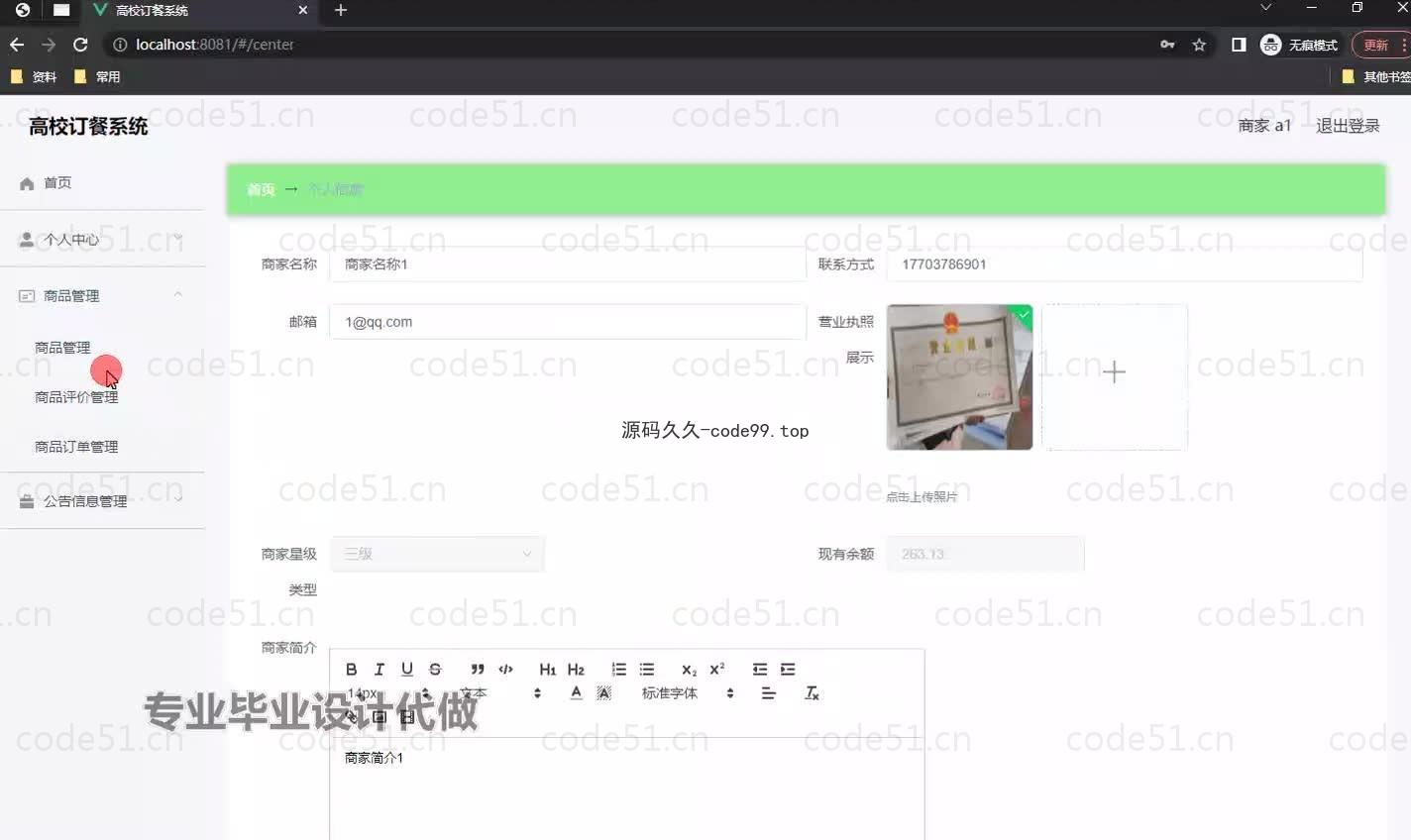Open 商品订单管理 submenu item
1411x840 pixels.
click(x=76, y=447)
